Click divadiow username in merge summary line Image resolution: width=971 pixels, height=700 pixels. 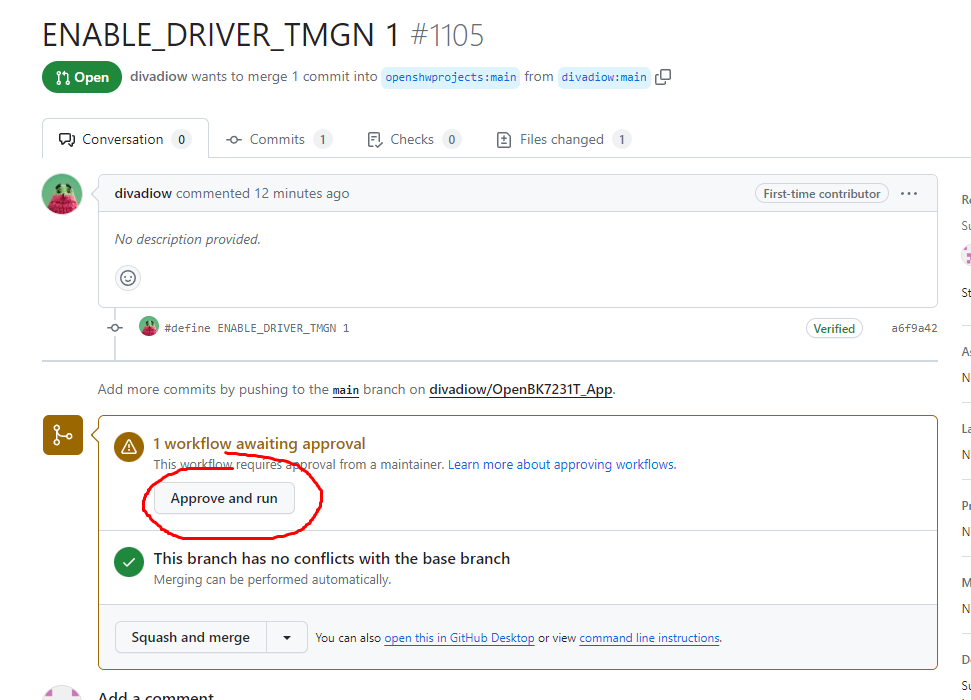click(159, 76)
